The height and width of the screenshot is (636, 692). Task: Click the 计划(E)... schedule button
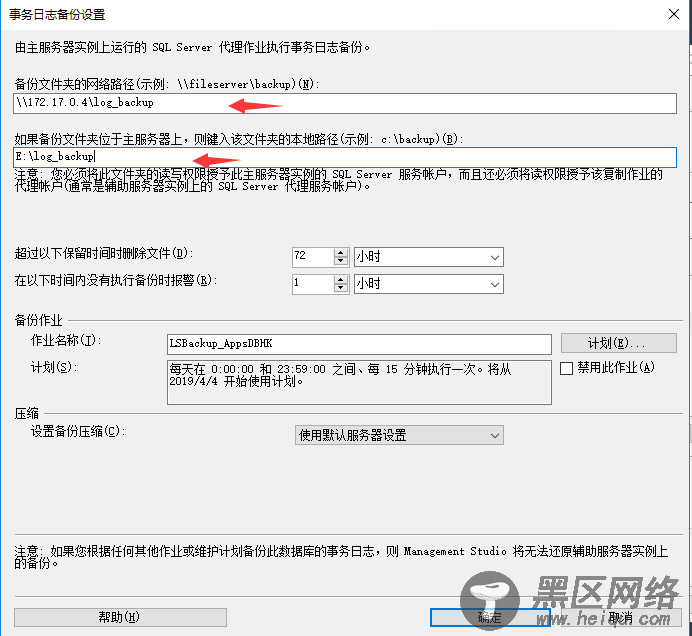point(618,343)
